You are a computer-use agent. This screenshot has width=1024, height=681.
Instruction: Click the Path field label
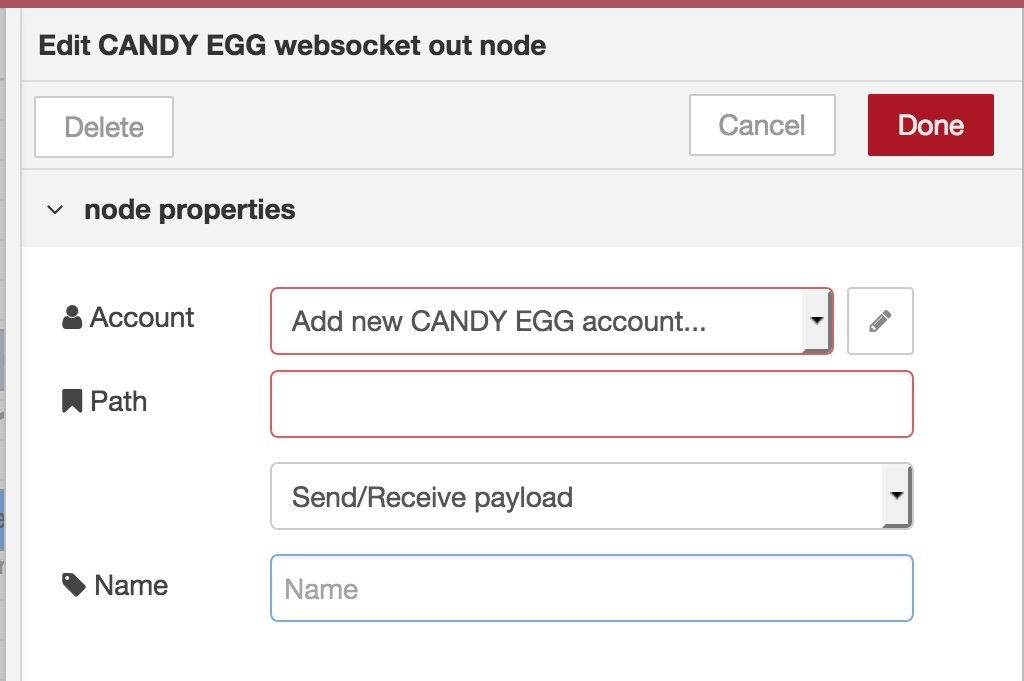pos(118,401)
